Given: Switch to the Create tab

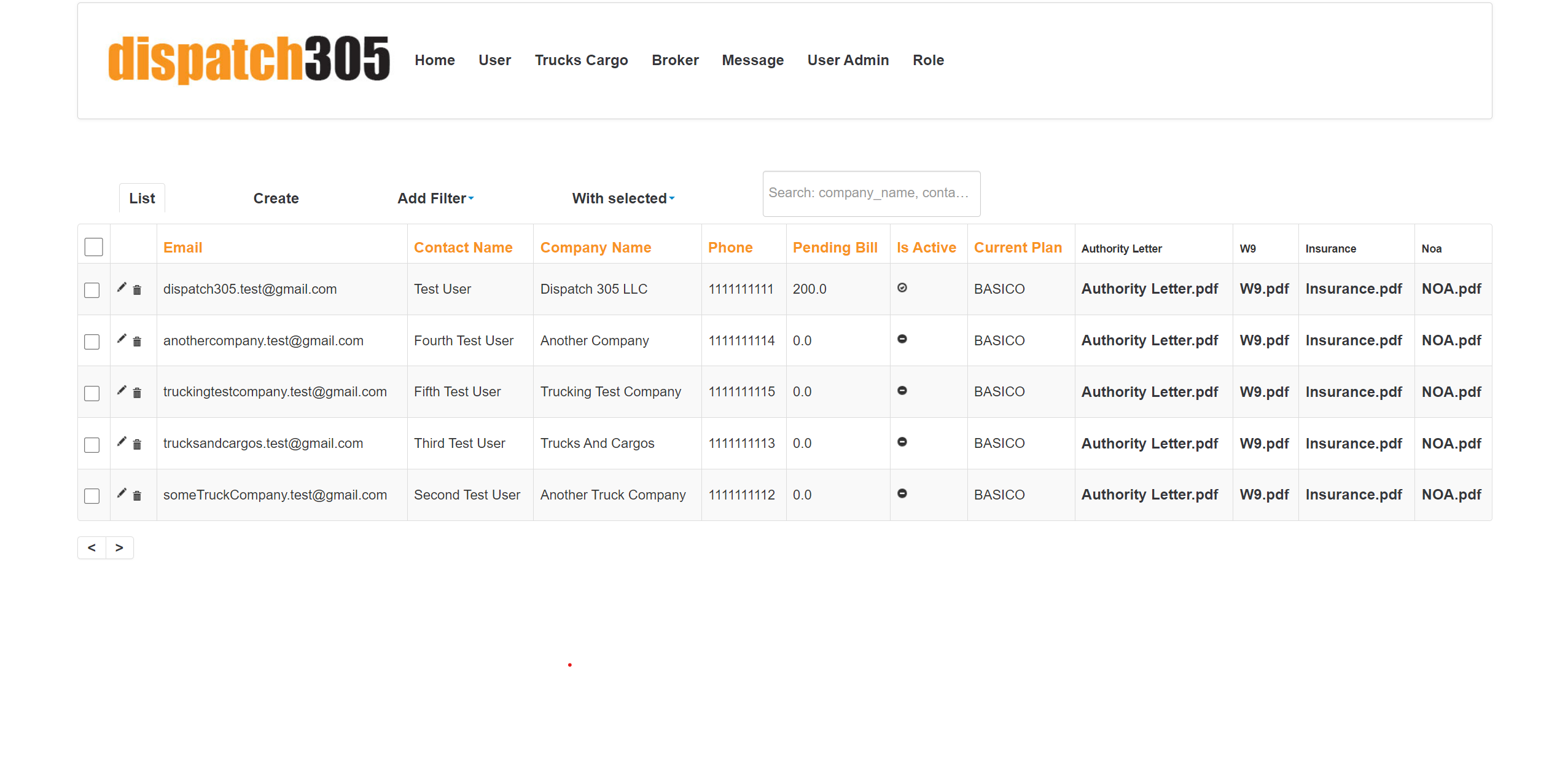Looking at the screenshot, I should (276, 198).
